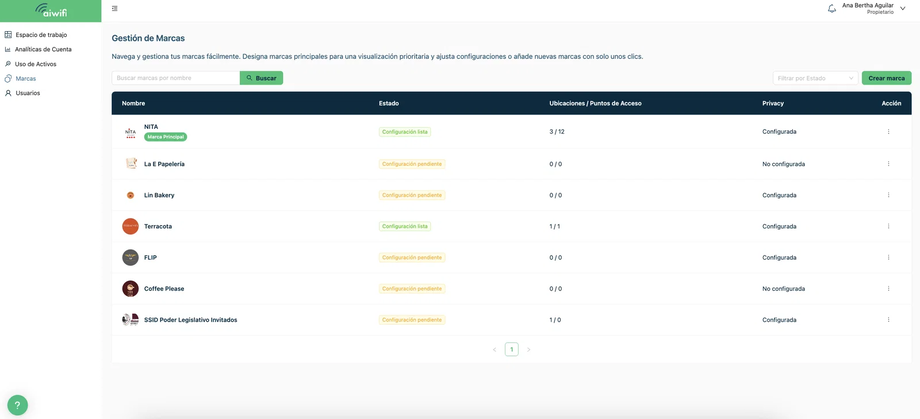This screenshot has width=920, height=419.
Task: Click the Nombre column header
Action: [x=133, y=103]
